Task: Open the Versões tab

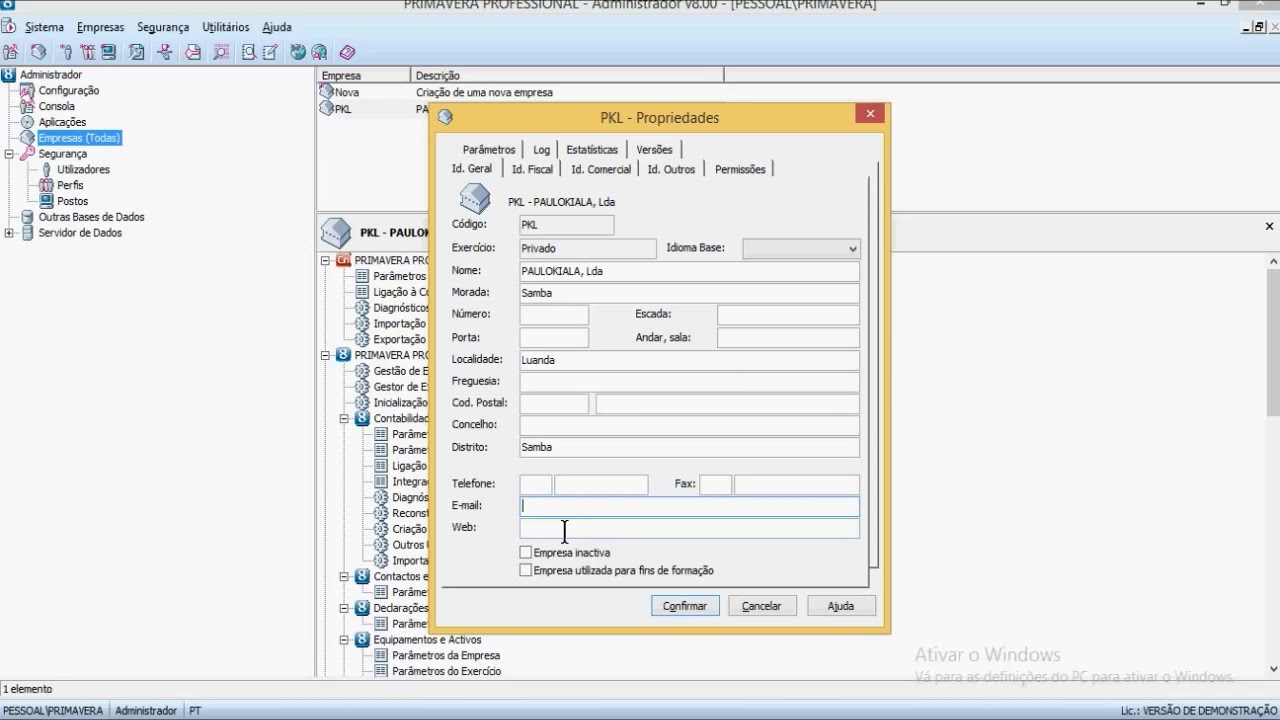Action: [654, 150]
